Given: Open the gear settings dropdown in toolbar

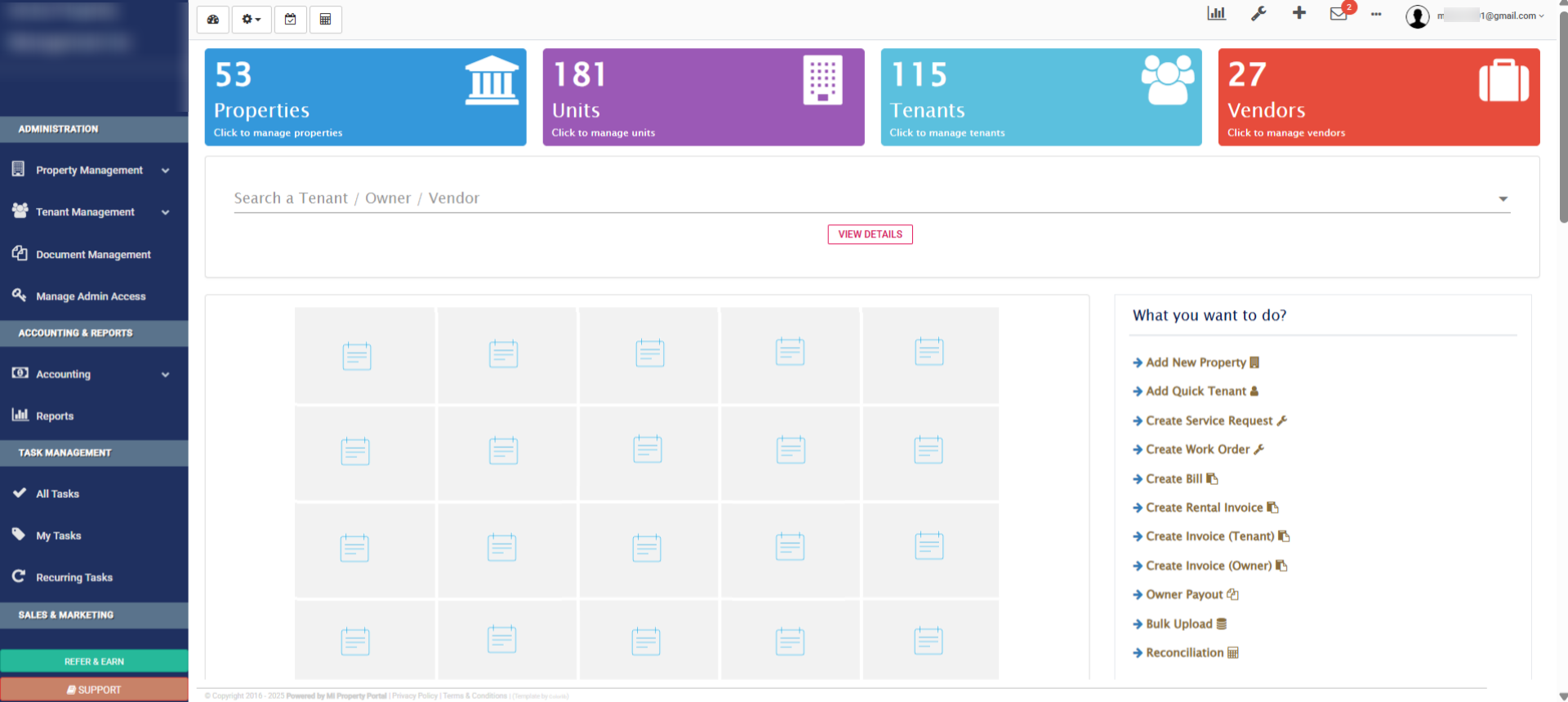Looking at the screenshot, I should coord(251,20).
